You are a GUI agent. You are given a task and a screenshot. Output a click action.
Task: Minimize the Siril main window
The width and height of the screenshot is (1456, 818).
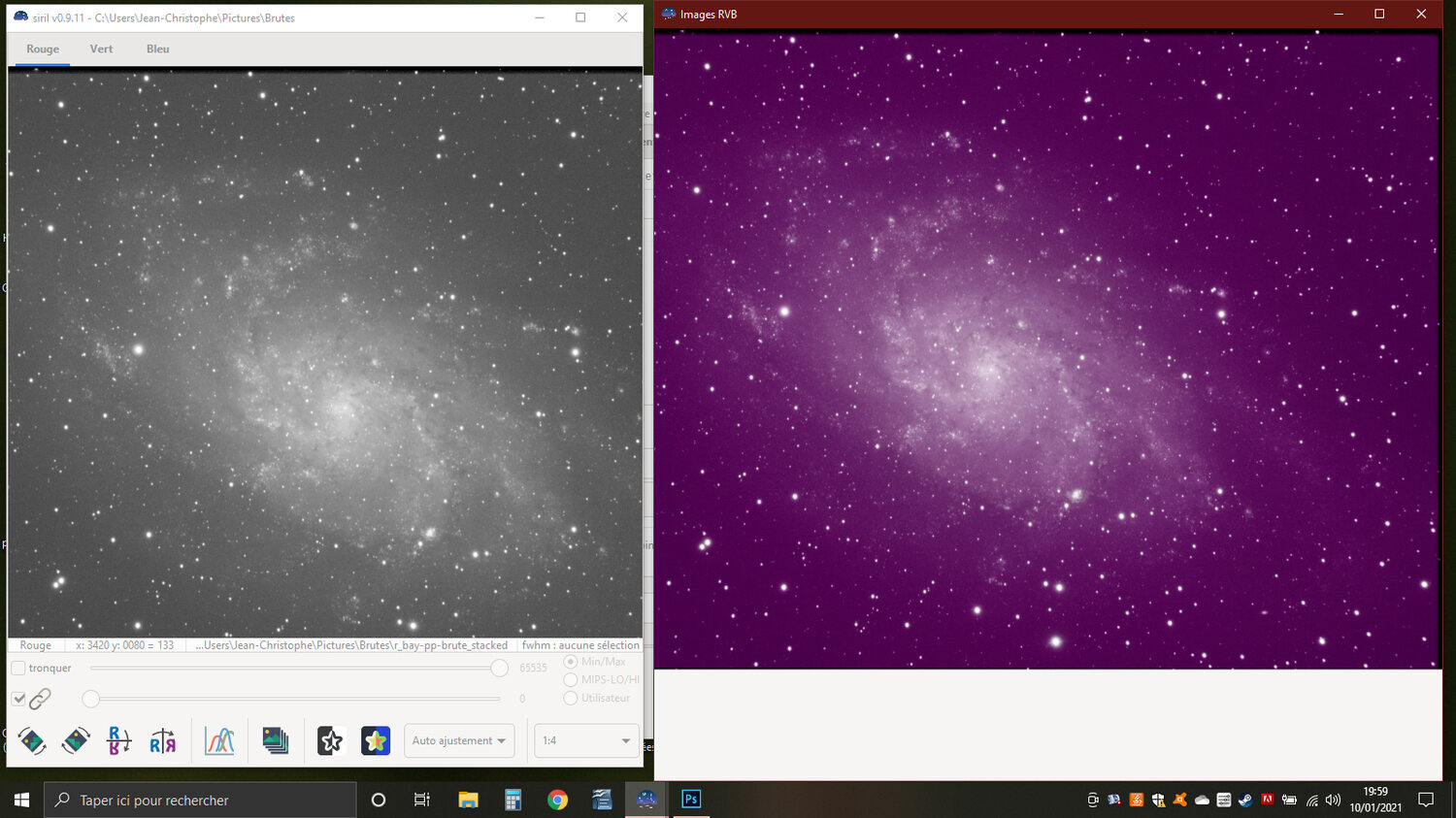pos(540,17)
